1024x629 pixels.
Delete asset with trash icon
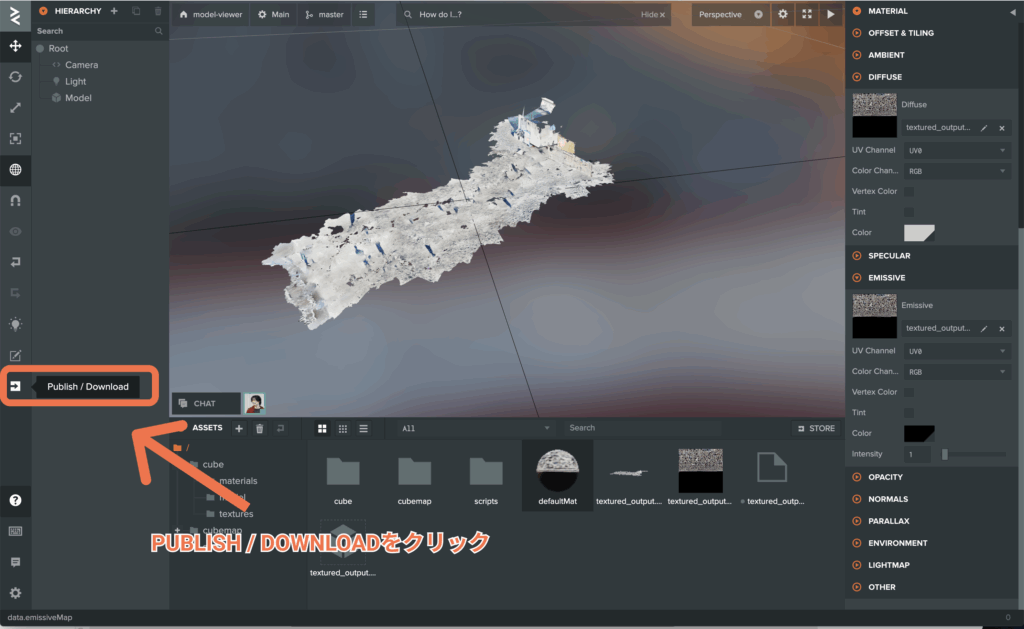tap(259, 428)
